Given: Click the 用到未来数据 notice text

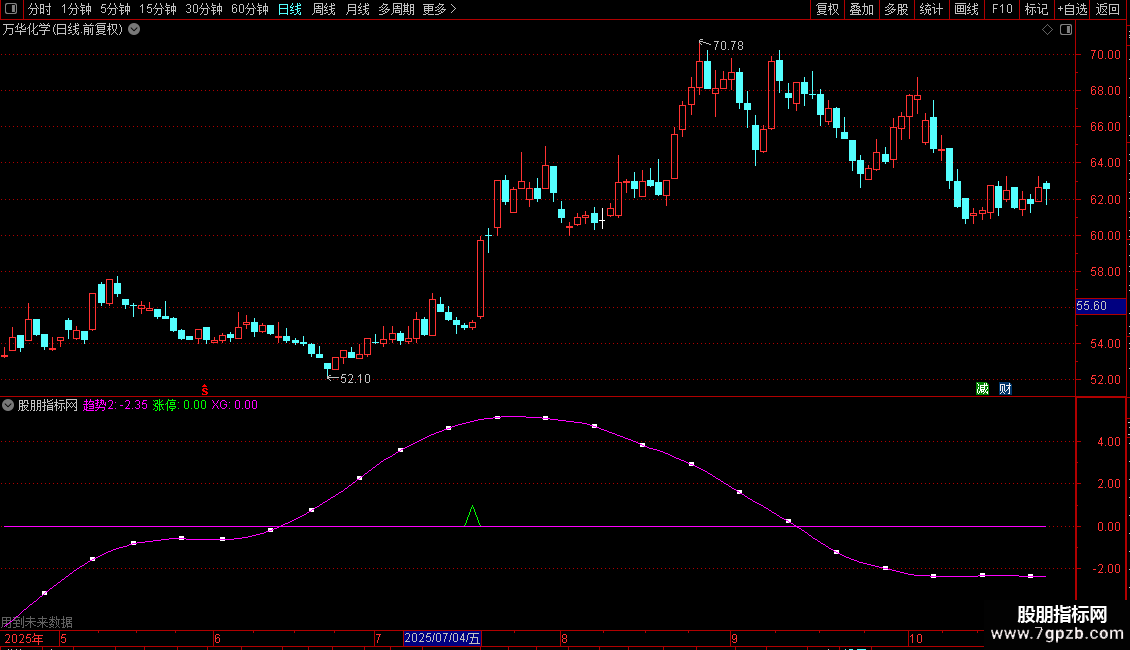Looking at the screenshot, I should coord(37,622).
